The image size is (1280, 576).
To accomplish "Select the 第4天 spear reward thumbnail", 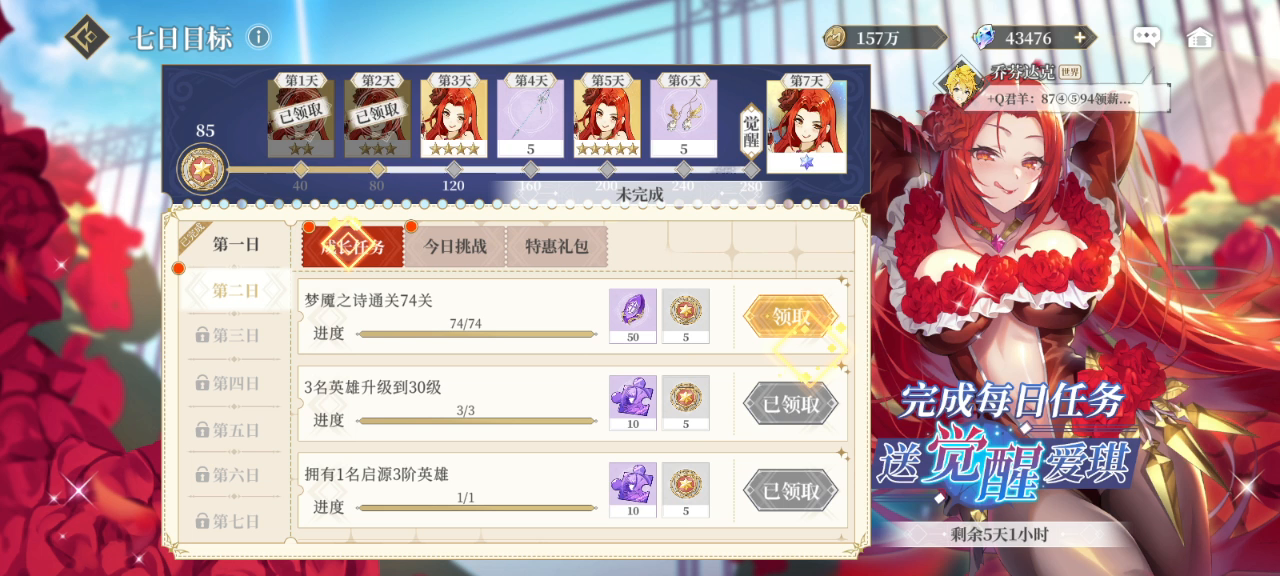I will pos(530,118).
